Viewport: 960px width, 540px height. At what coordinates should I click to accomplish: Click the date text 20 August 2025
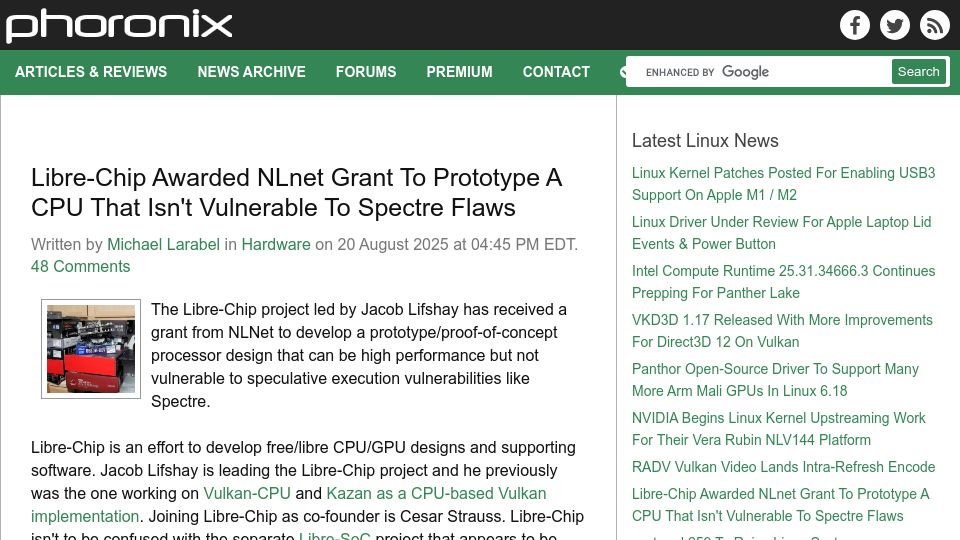tap(392, 244)
